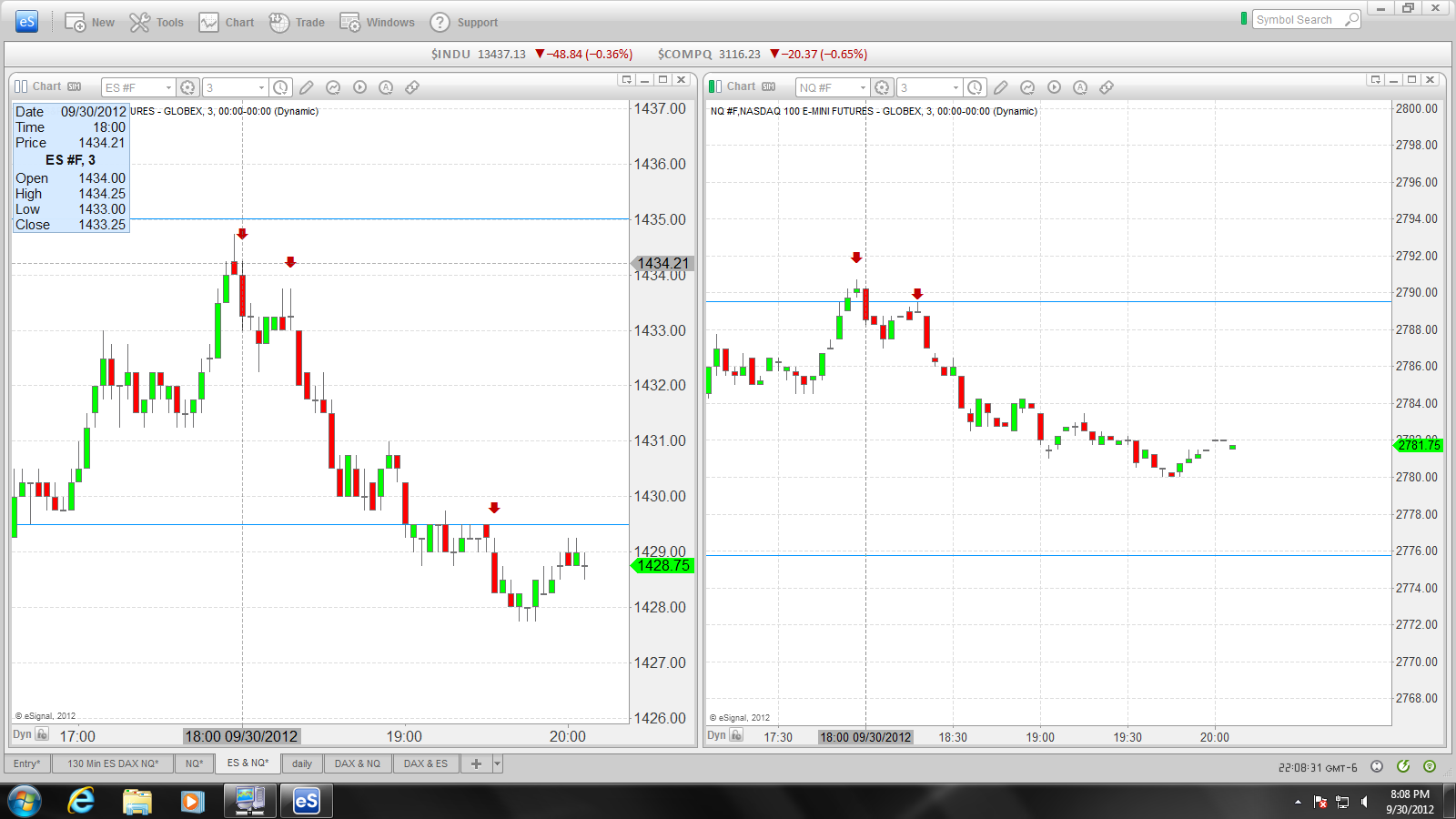
Task: Open the ES chart window options dropdown icon
Action: [x=626, y=80]
